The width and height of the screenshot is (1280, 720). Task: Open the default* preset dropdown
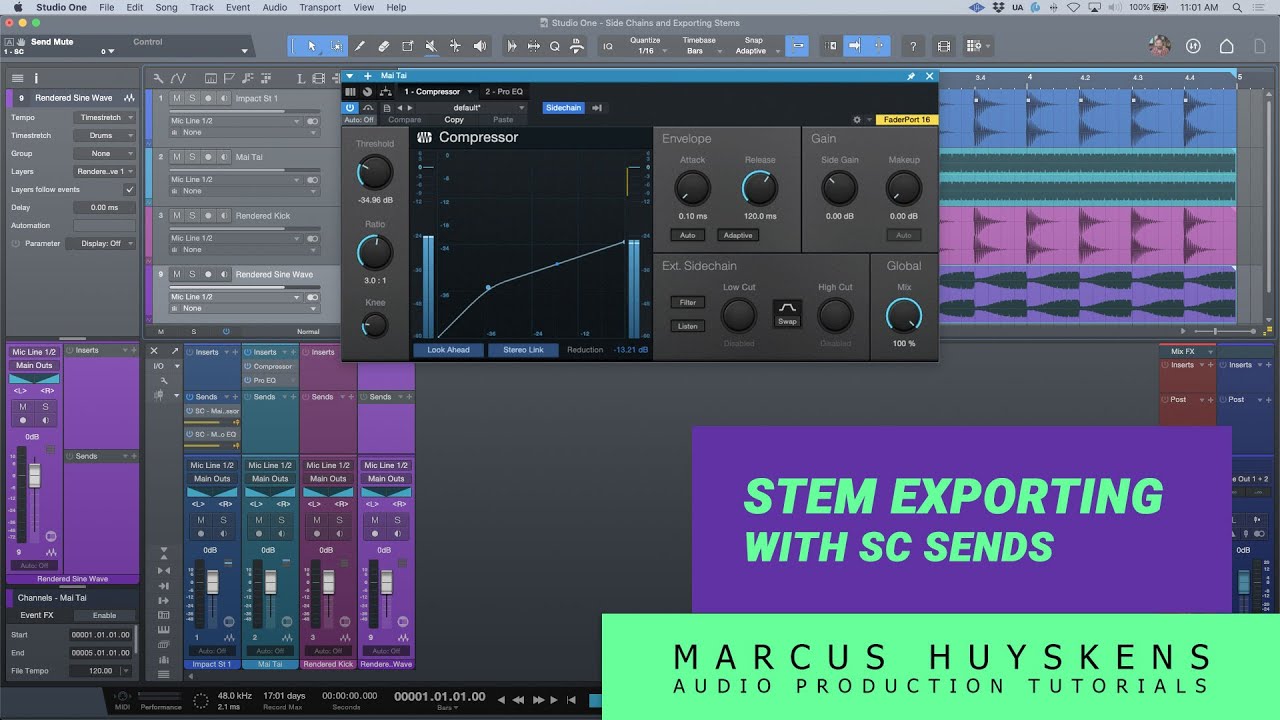tap(472, 108)
